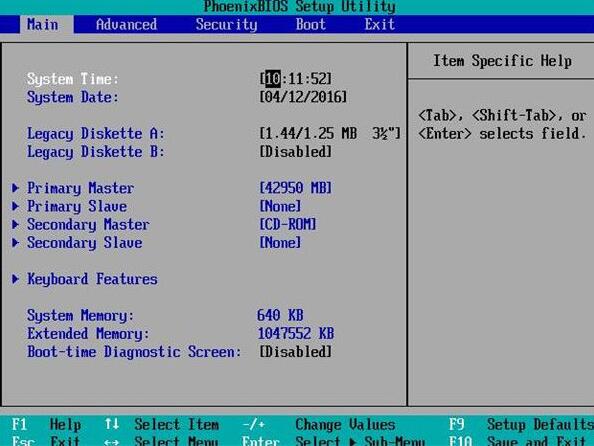594x446 pixels.
Task: Click the System Memory 640 KB value
Action: click(x=280, y=315)
